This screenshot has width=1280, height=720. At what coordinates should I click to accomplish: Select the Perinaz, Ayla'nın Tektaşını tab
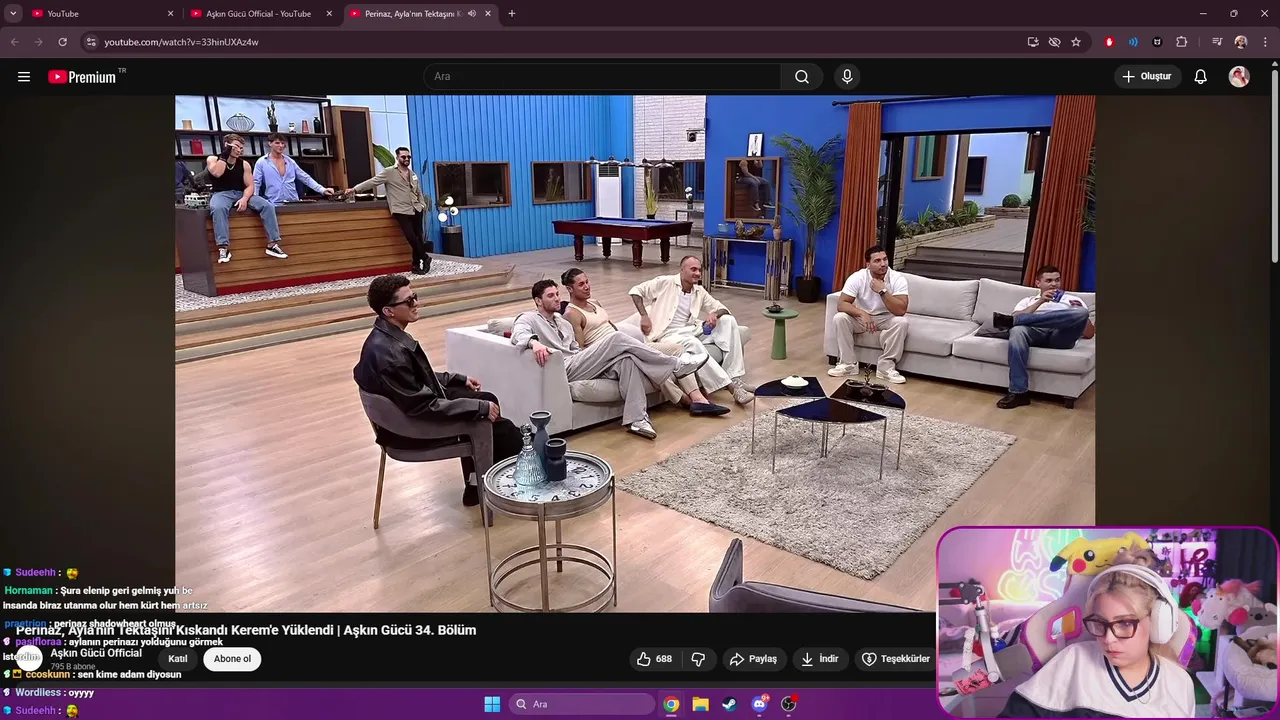[x=421, y=13]
